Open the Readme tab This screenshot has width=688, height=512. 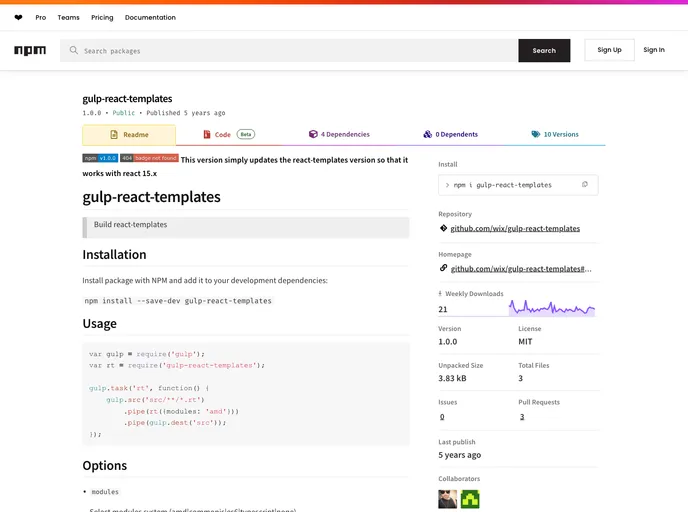[x=129, y=134]
